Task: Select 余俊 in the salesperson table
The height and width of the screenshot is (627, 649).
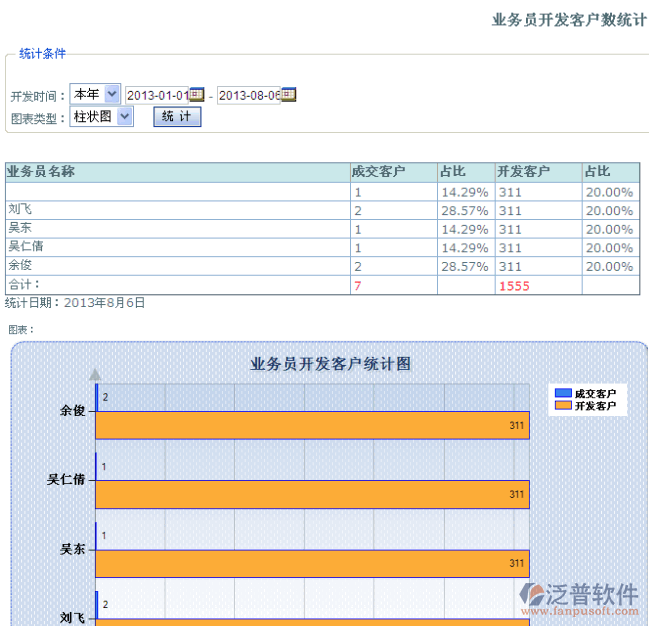Action: (20, 266)
